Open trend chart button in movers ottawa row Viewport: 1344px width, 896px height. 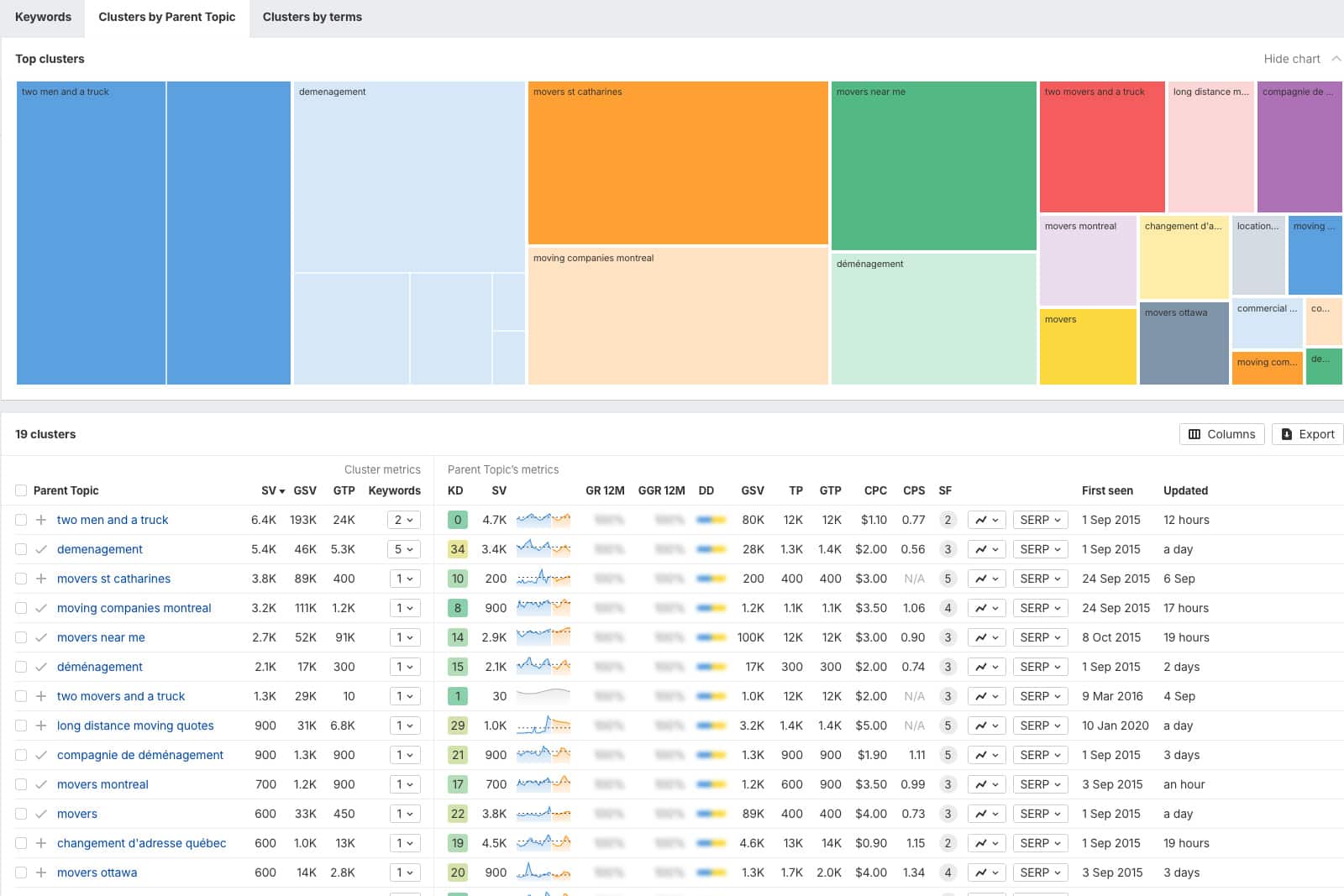986,872
